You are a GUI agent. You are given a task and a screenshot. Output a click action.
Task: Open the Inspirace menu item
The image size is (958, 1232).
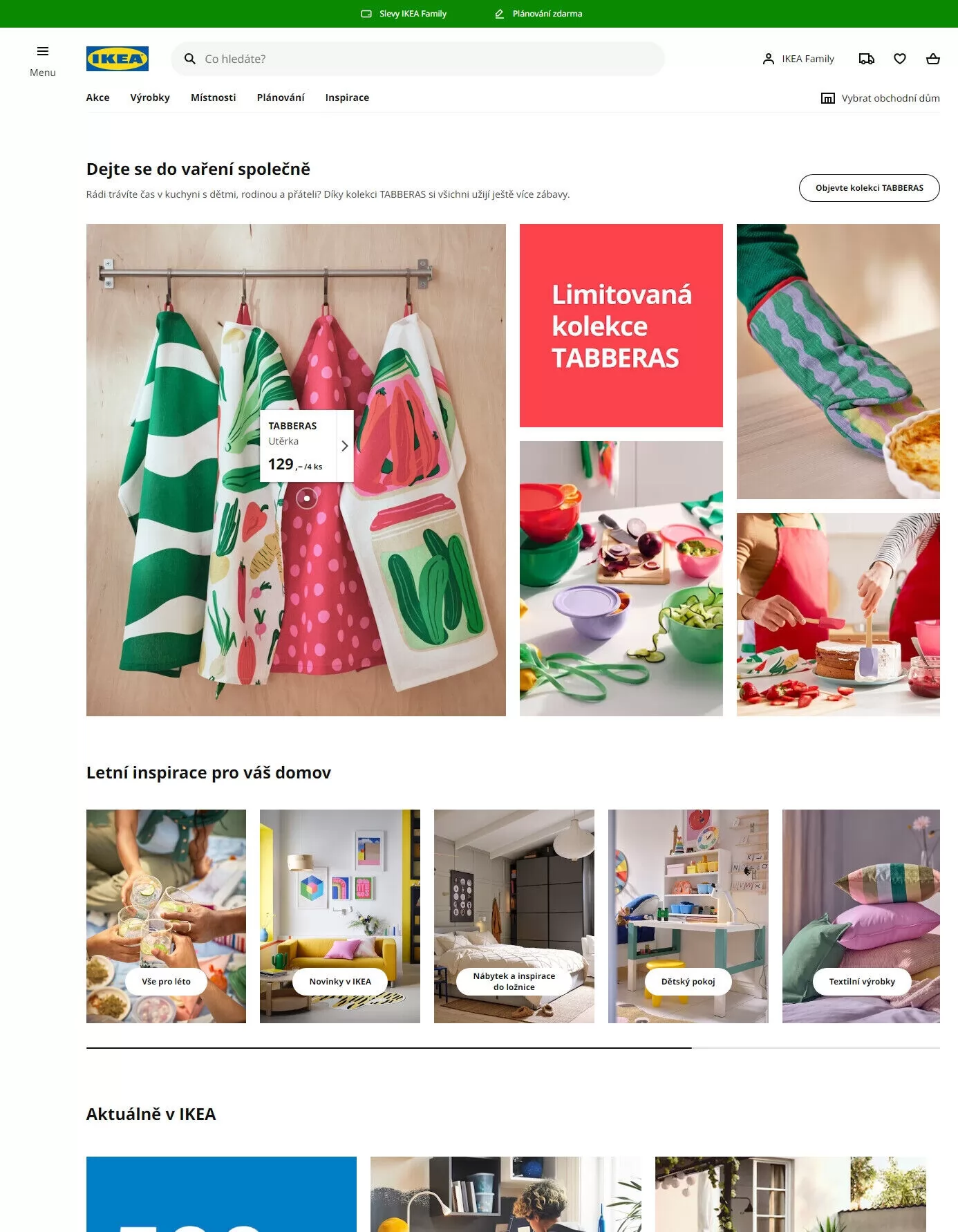[347, 97]
